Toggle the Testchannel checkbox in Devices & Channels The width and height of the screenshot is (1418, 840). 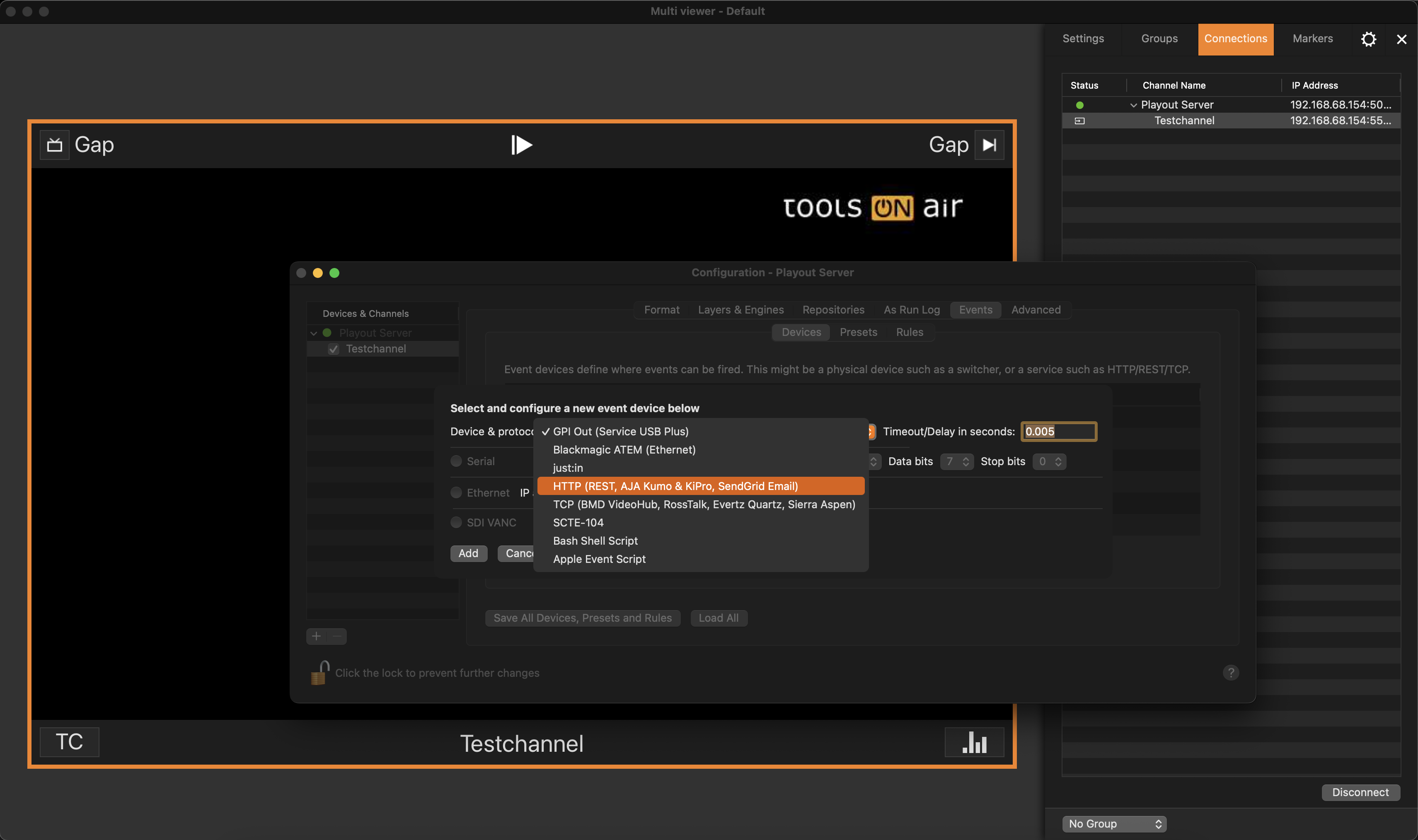pyautogui.click(x=334, y=349)
